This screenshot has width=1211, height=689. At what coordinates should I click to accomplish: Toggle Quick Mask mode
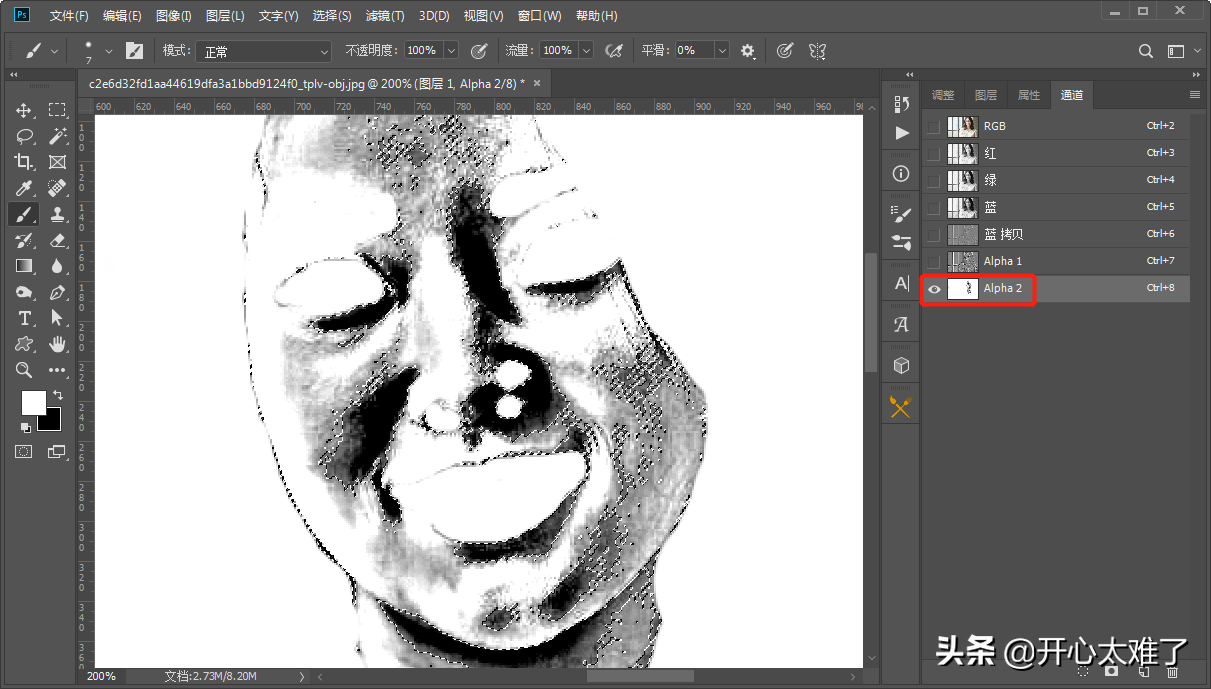click(x=24, y=452)
